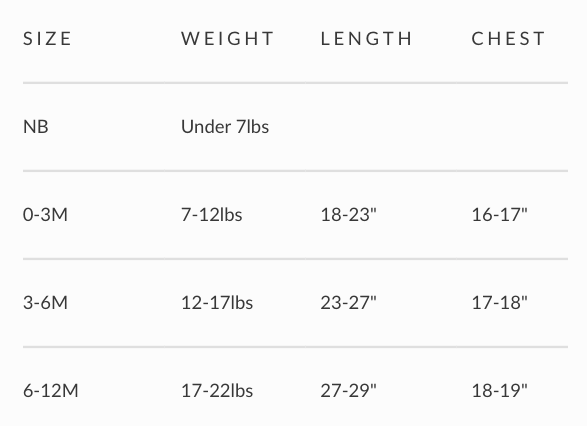The image size is (587, 426).
Task: Click the CHEST column header
Action: 508,39
